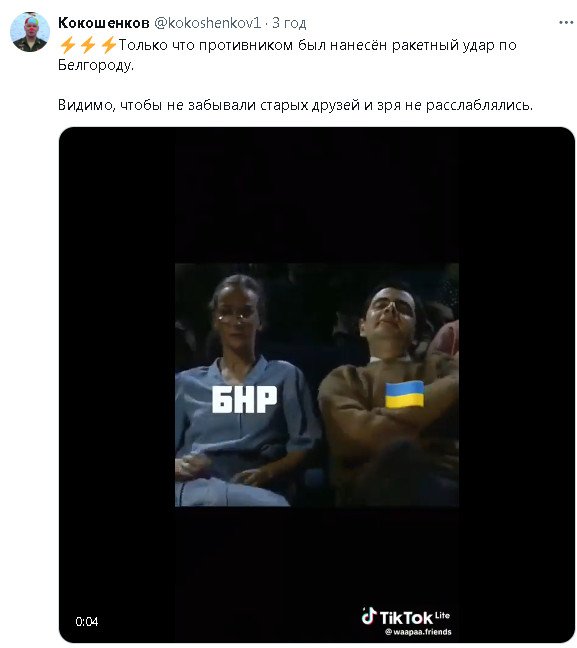
Task: Play the embedded video
Action: [317, 384]
